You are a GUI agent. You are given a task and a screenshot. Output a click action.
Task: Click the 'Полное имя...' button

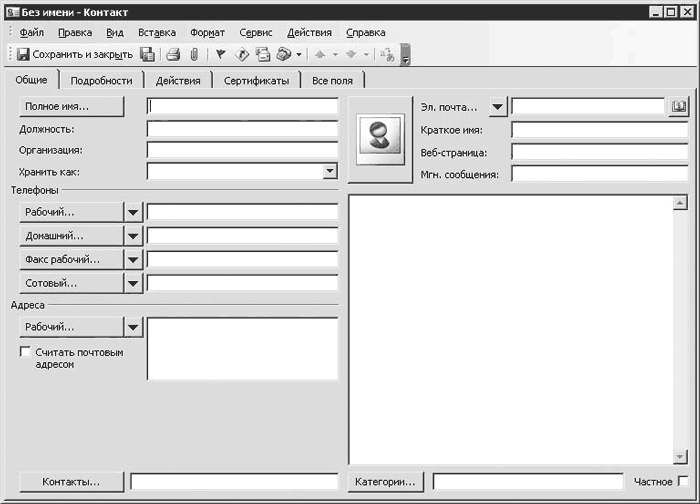[71, 106]
